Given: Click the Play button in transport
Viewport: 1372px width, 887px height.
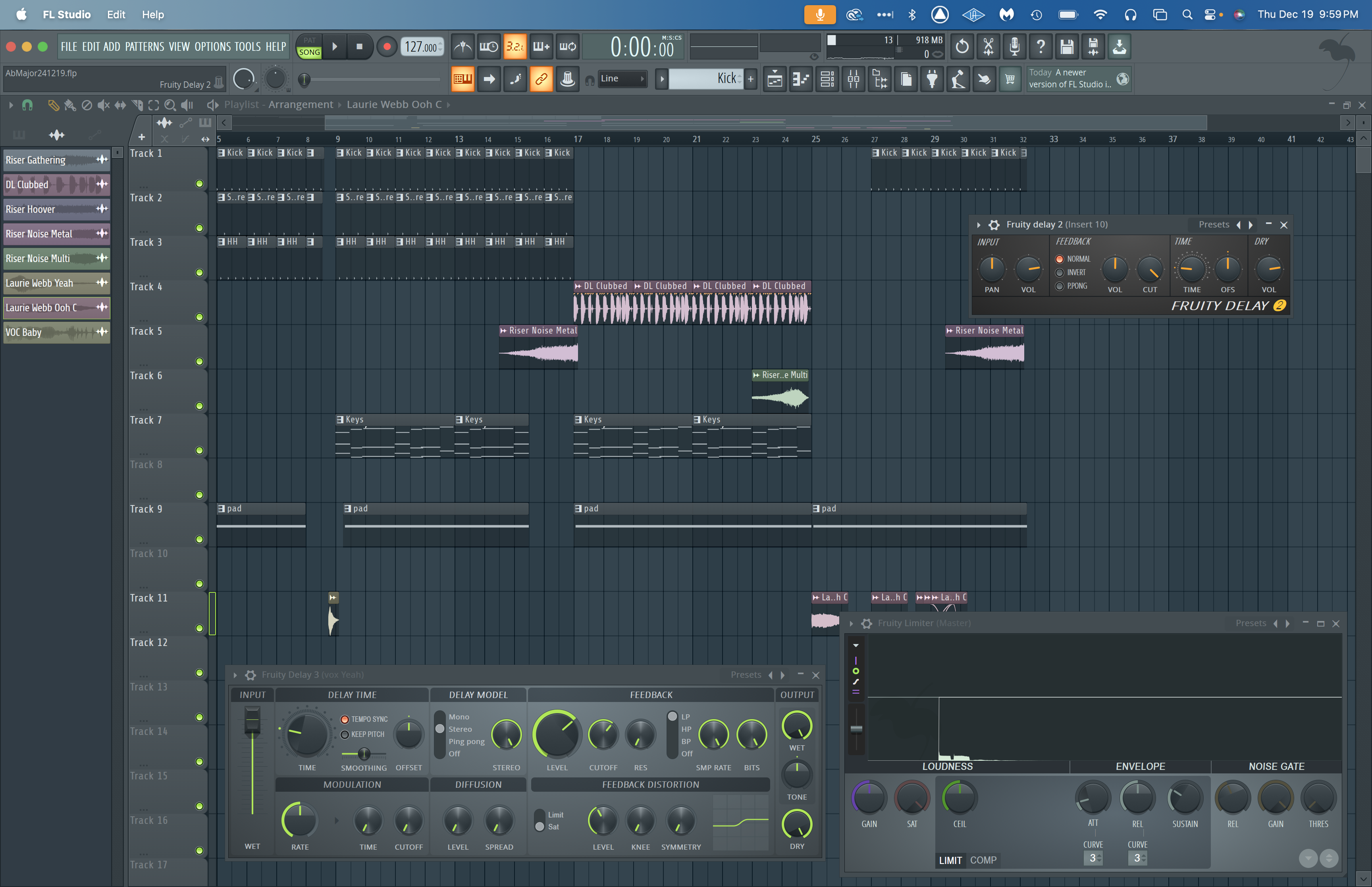Looking at the screenshot, I should point(335,47).
